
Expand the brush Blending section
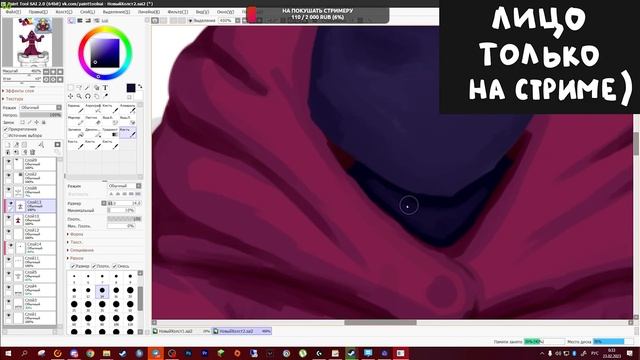click(80, 250)
